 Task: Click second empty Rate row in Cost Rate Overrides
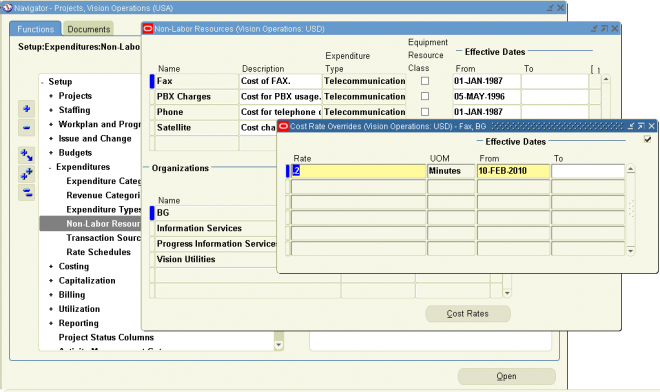358,202
